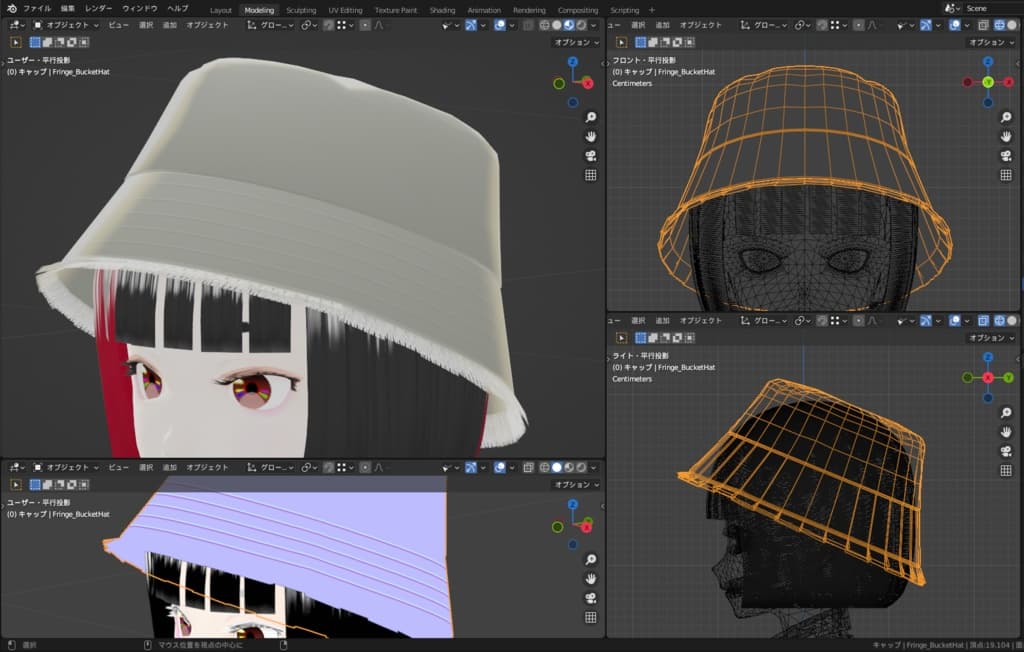The width and height of the screenshot is (1024, 652).
Task: Open the オブジェクト mode dropdown in top-left viewport
Action: (68, 25)
